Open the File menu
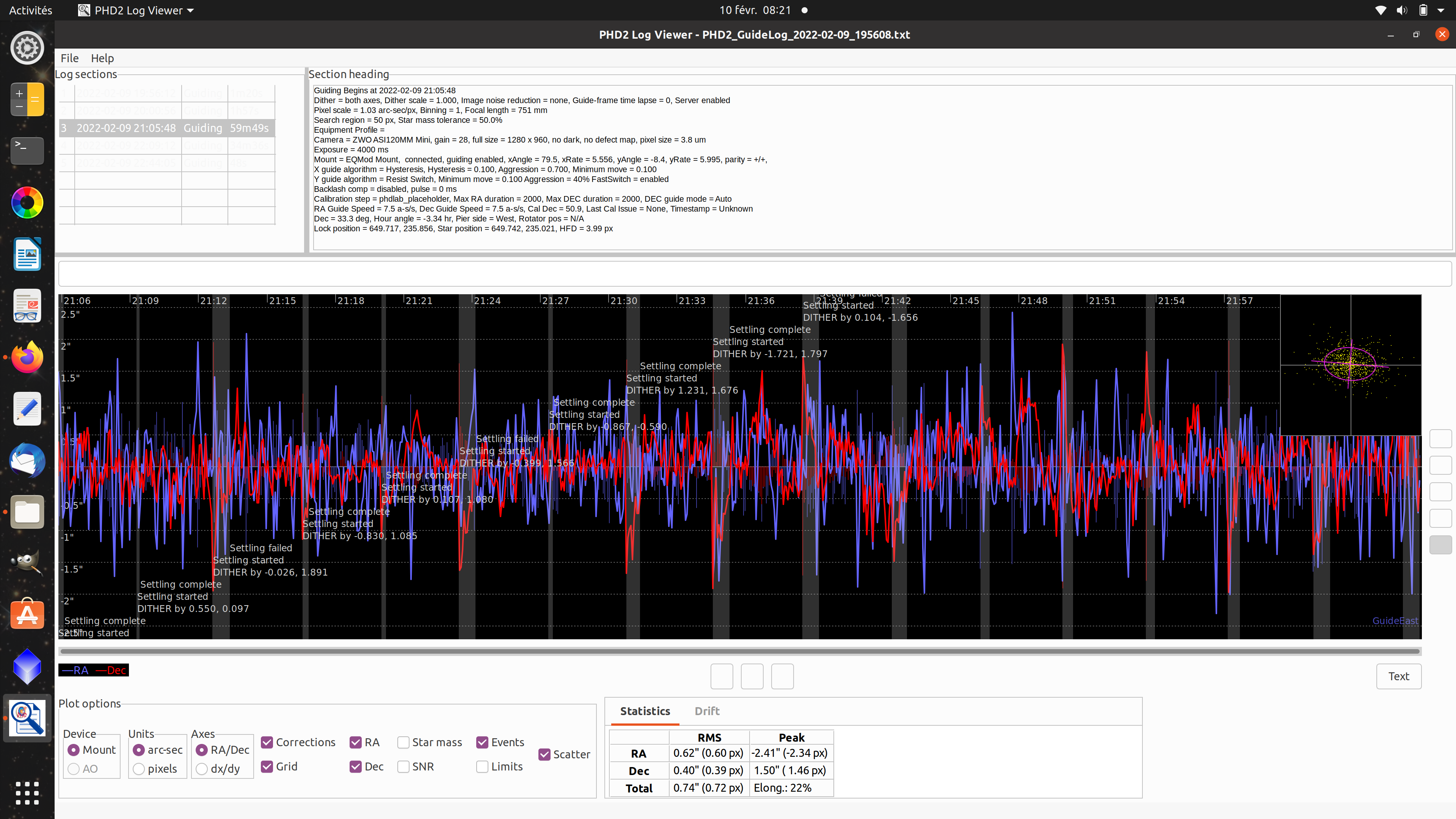1456x819 pixels. point(69,58)
